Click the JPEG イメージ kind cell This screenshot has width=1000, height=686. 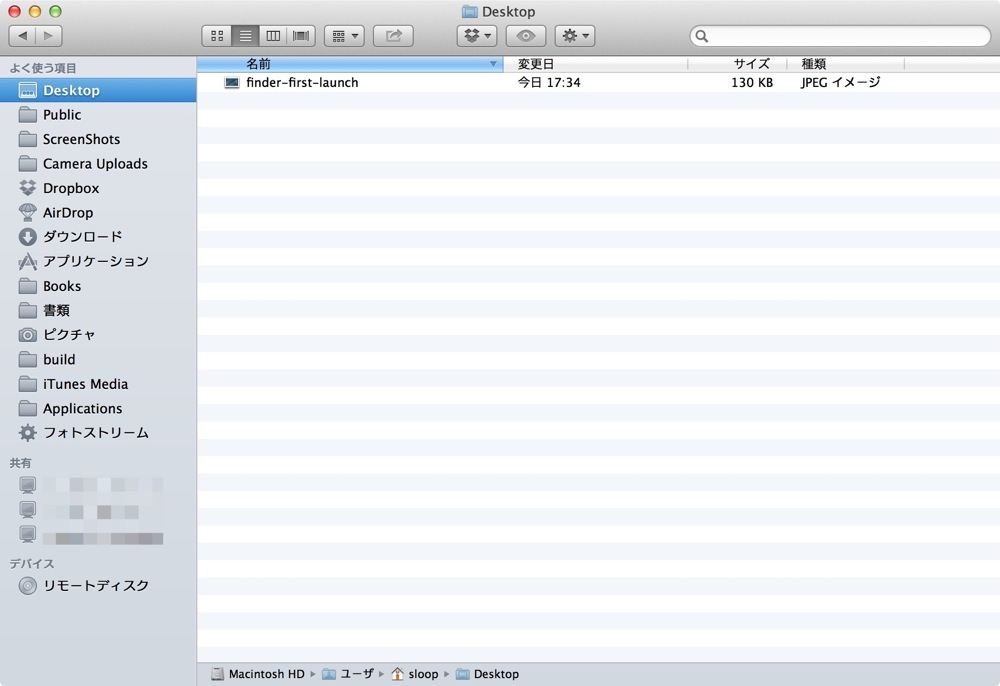tap(841, 82)
